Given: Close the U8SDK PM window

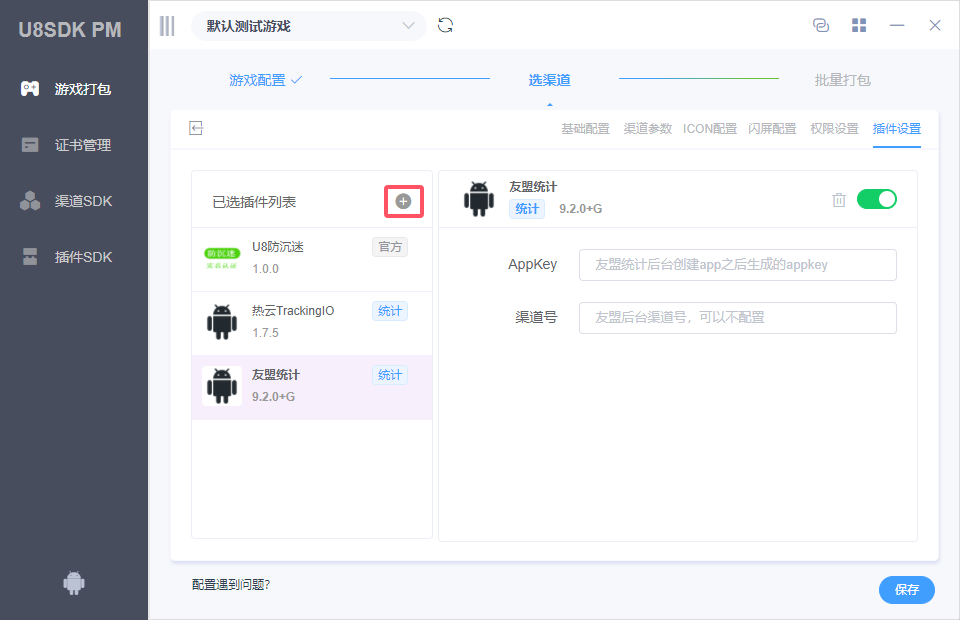Looking at the screenshot, I should [x=935, y=25].
